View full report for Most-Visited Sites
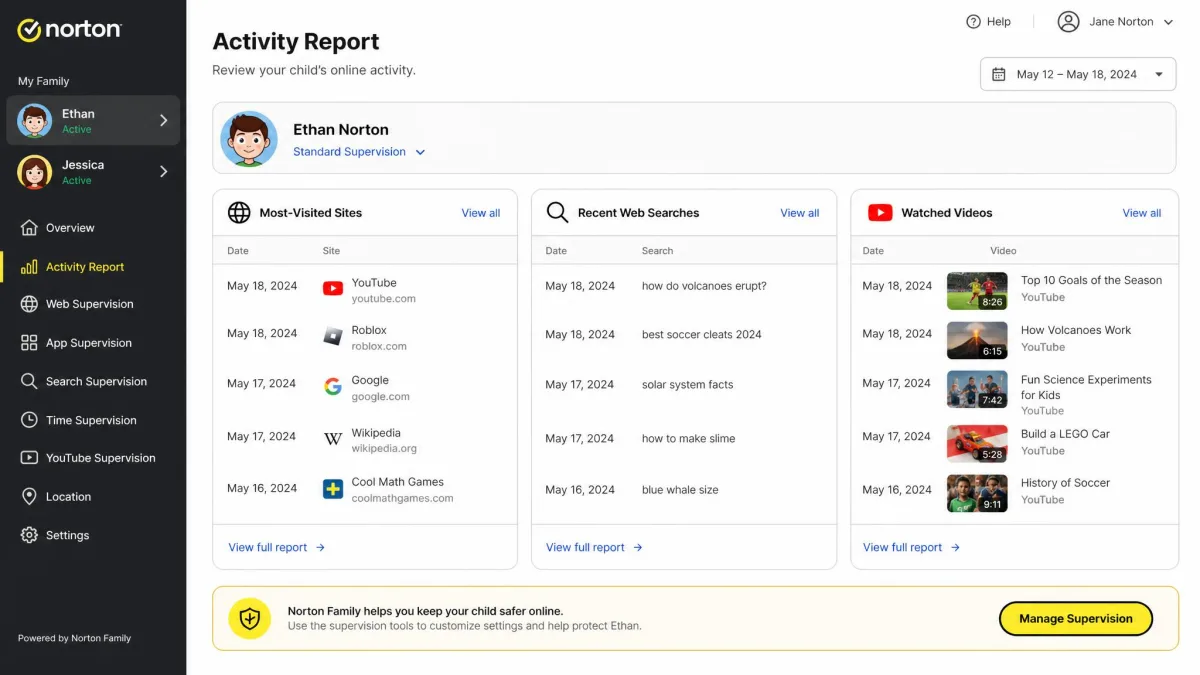This screenshot has width=1200, height=675. click(277, 547)
